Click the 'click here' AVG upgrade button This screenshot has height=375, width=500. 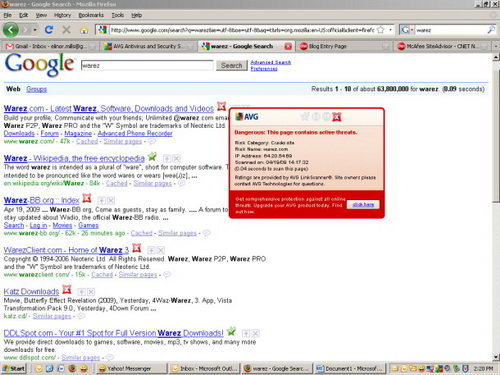363,204
